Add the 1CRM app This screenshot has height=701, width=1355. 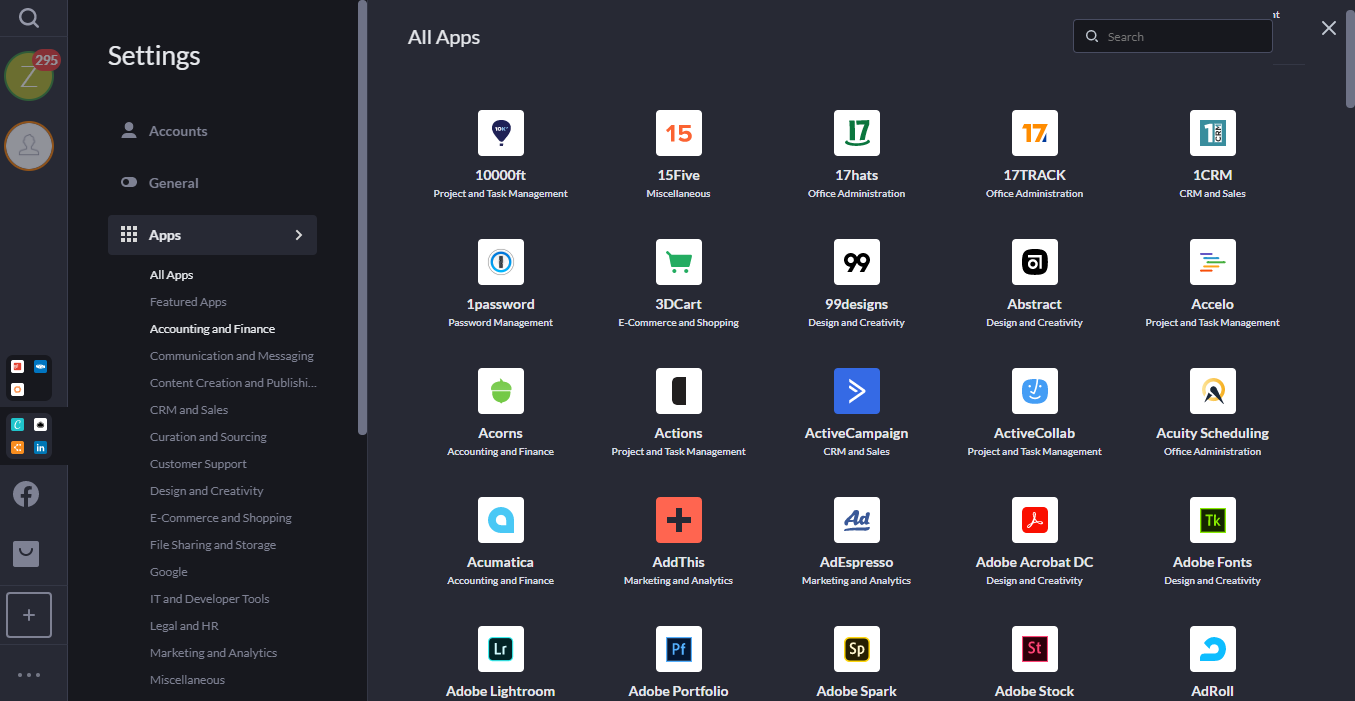click(x=1213, y=133)
